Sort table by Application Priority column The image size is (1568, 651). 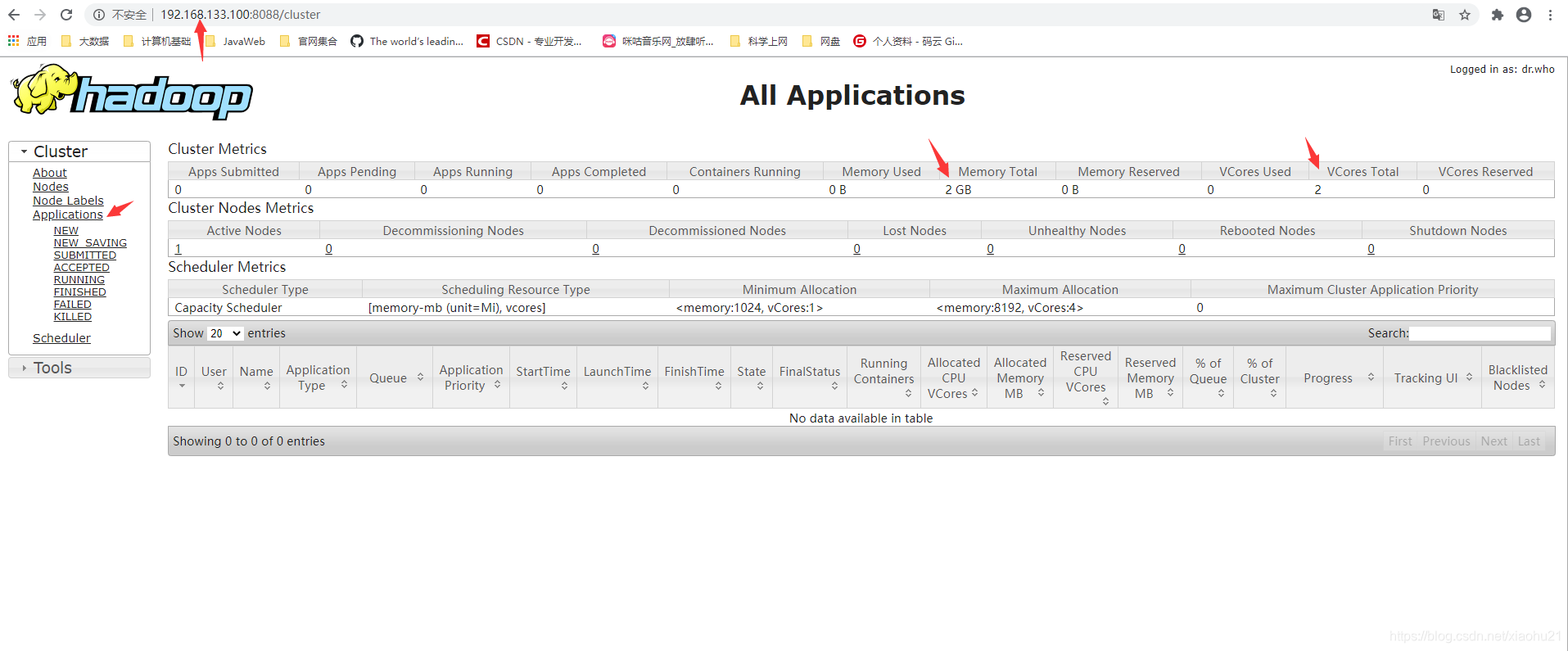(471, 377)
